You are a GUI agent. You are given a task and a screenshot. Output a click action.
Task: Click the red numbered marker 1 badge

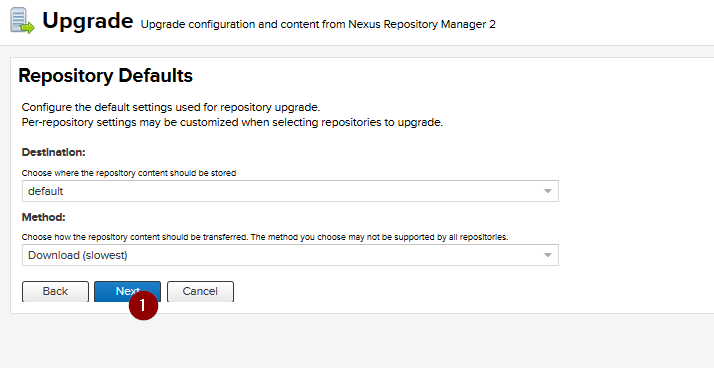143,305
